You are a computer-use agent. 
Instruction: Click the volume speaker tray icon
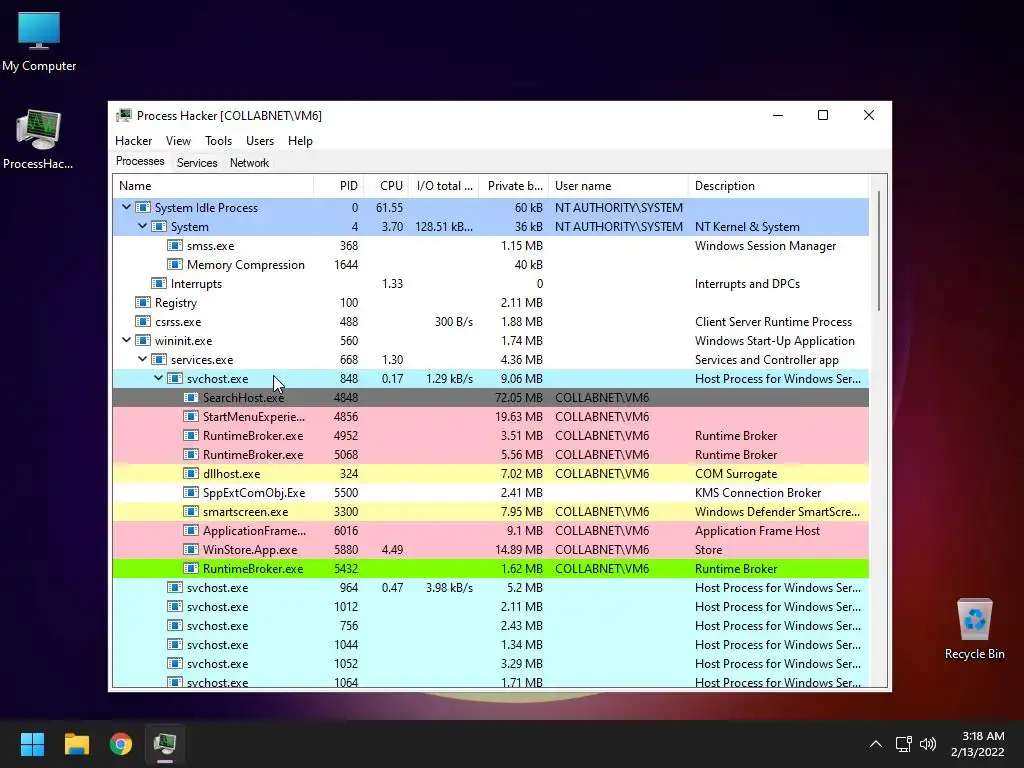click(x=927, y=744)
